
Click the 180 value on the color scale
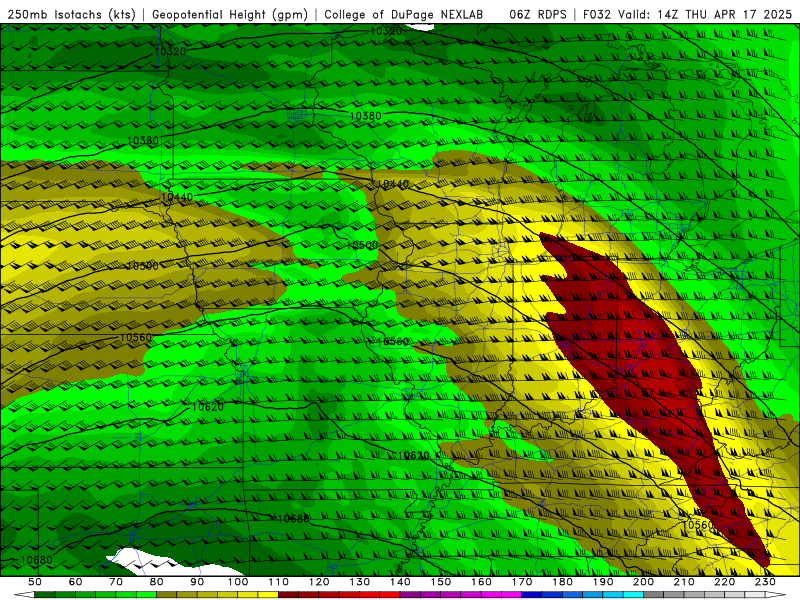(563, 582)
